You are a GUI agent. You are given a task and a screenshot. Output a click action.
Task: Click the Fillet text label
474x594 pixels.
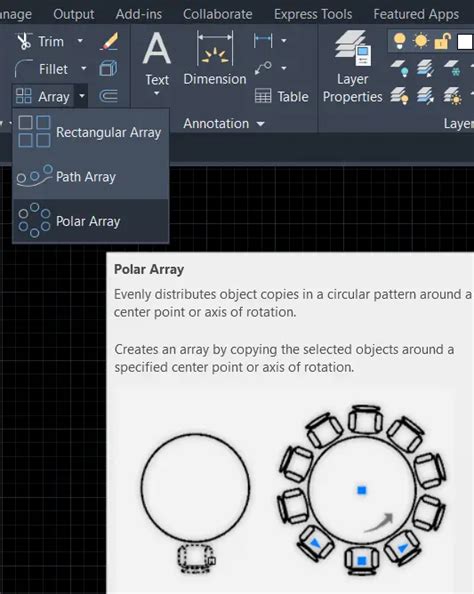[x=53, y=69]
